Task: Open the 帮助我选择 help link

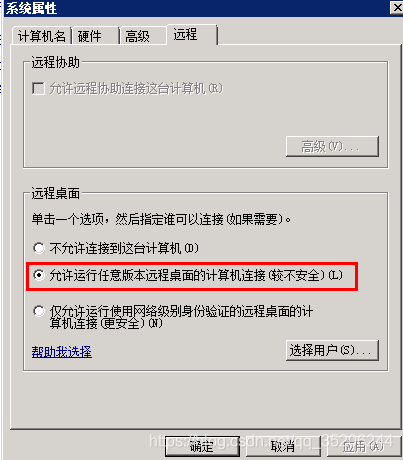Action: pos(62,352)
